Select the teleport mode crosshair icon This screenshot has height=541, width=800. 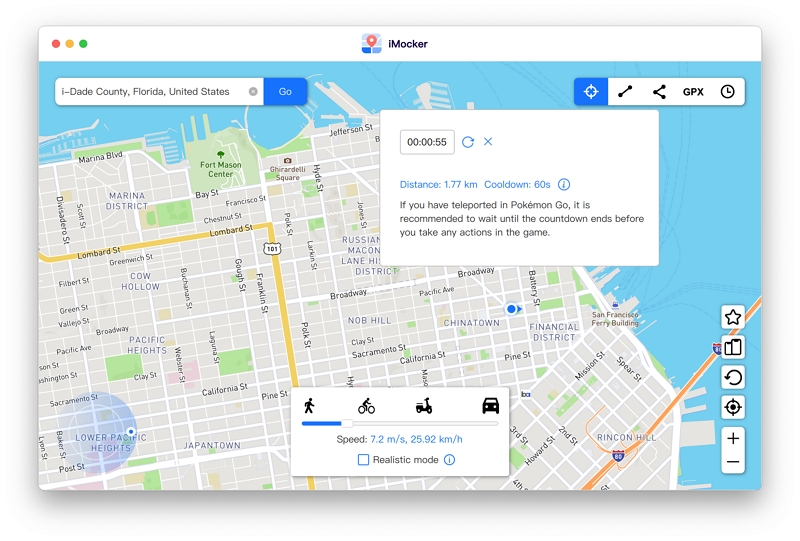click(x=591, y=92)
